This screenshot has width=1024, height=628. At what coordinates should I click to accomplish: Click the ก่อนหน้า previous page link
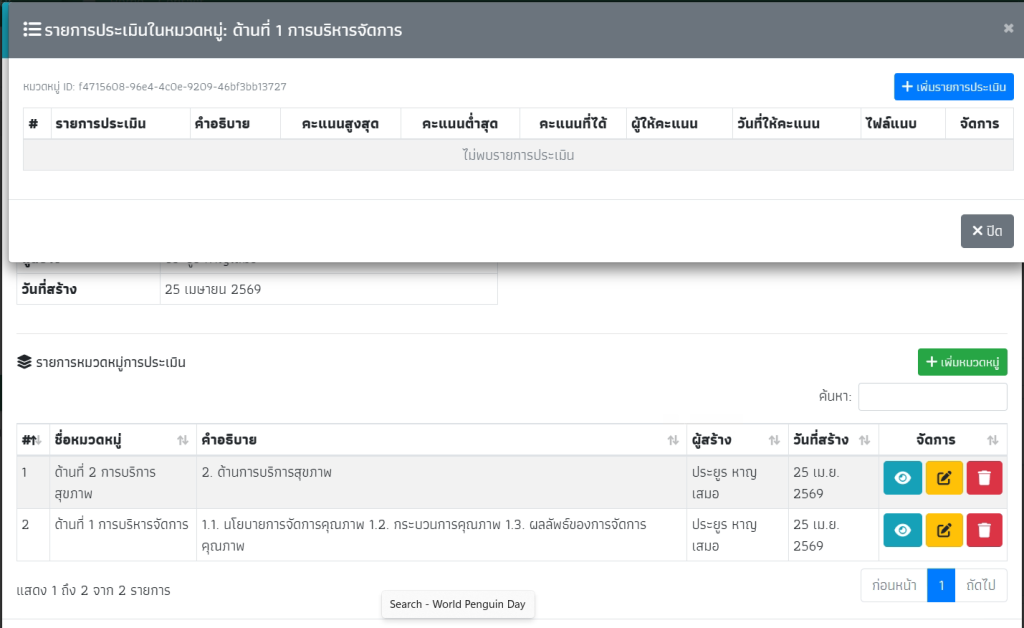tap(894, 586)
